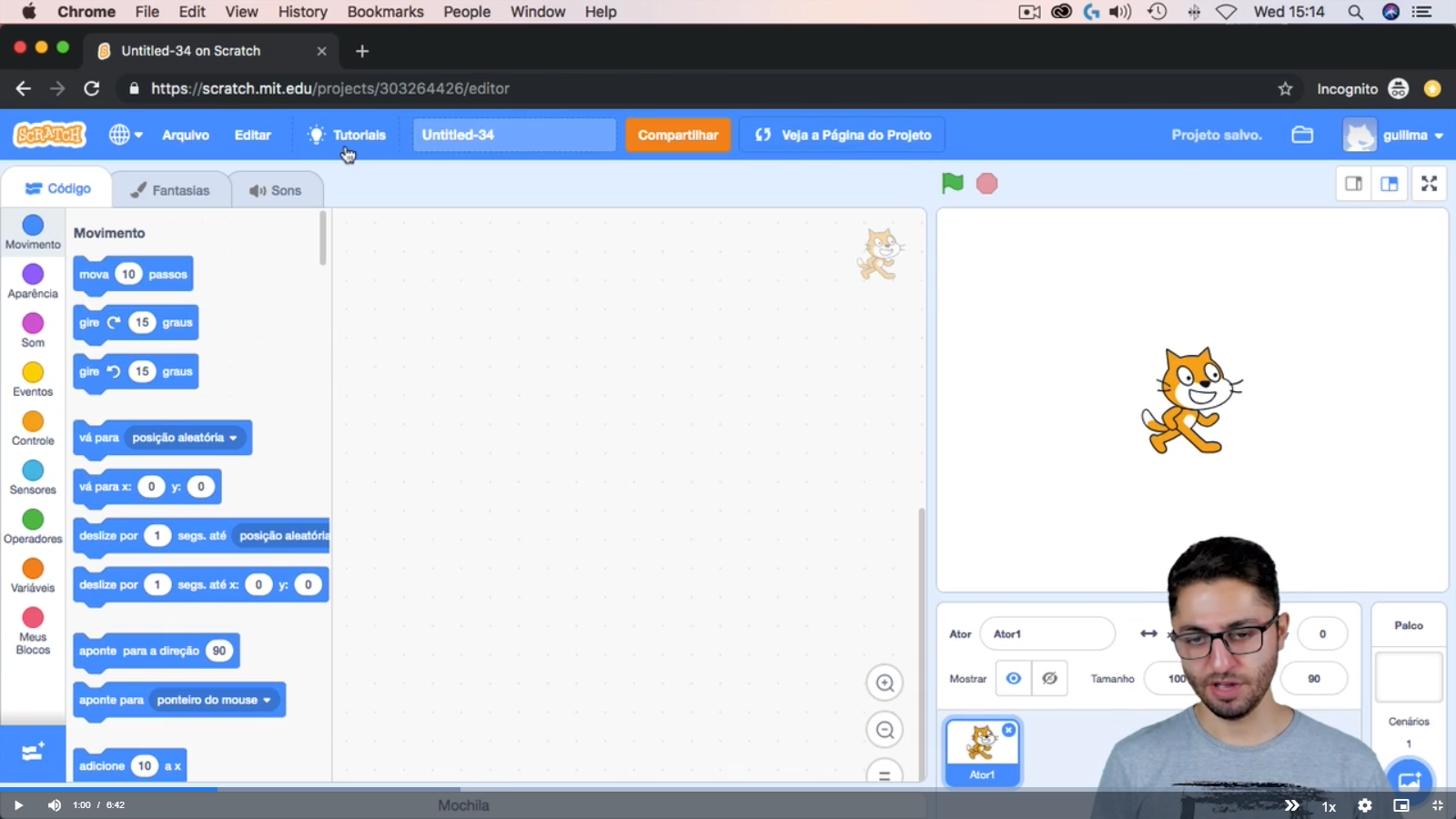Bookmark this page with the star
The image size is (1456, 819).
[1285, 88]
